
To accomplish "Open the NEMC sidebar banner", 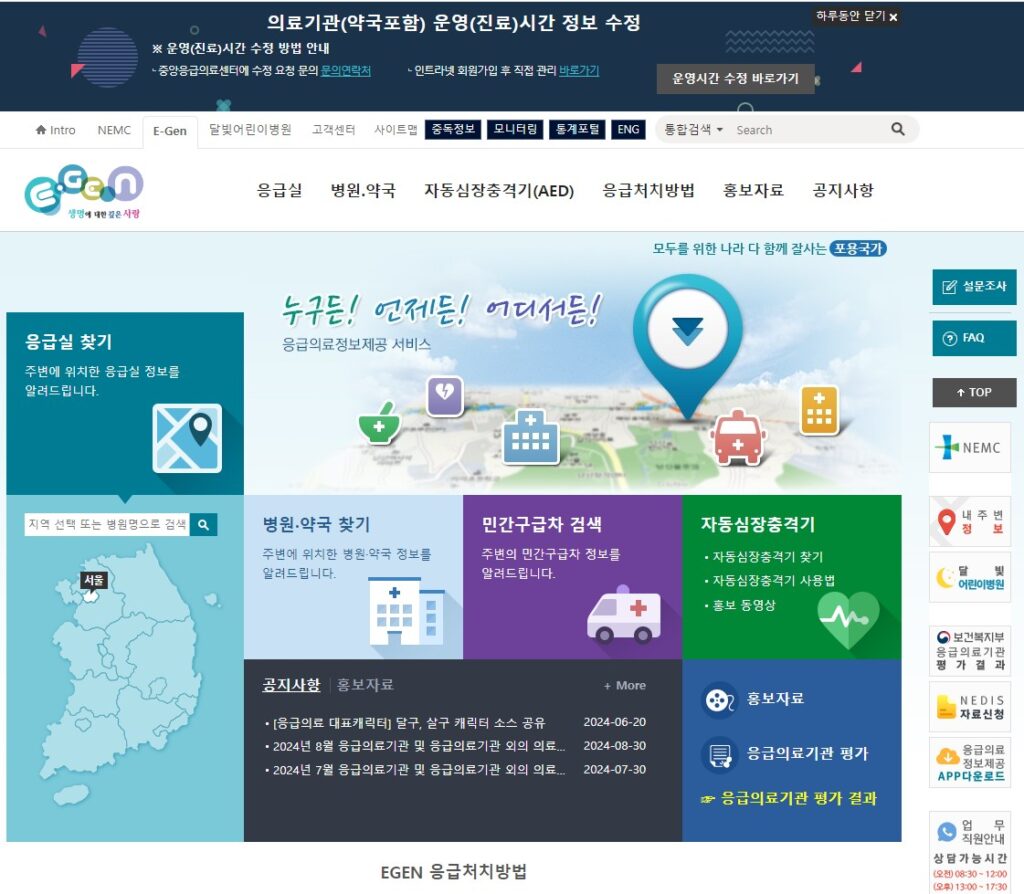I will (x=970, y=447).
